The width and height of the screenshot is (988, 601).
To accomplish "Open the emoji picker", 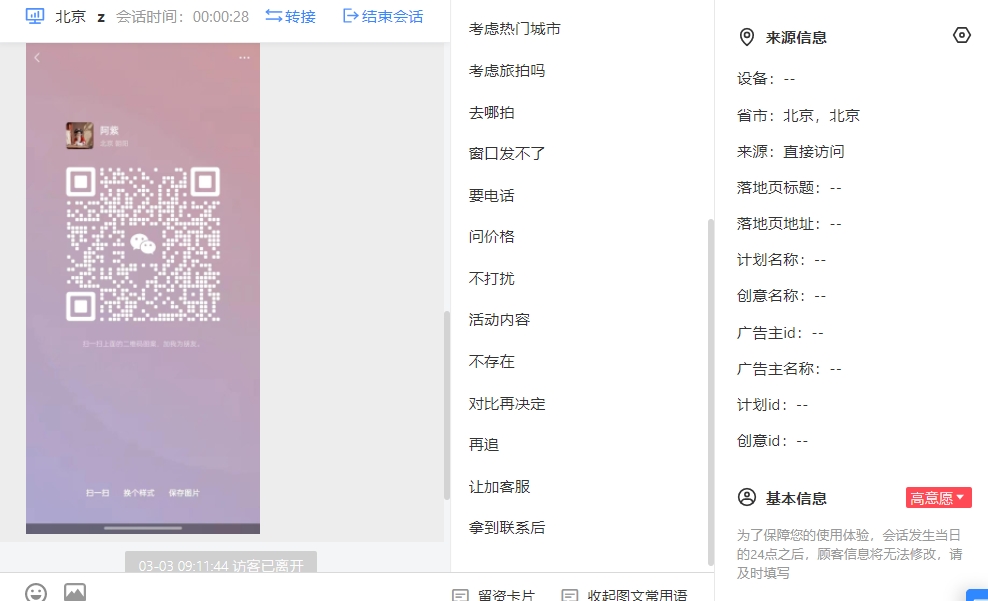I will coord(36,593).
